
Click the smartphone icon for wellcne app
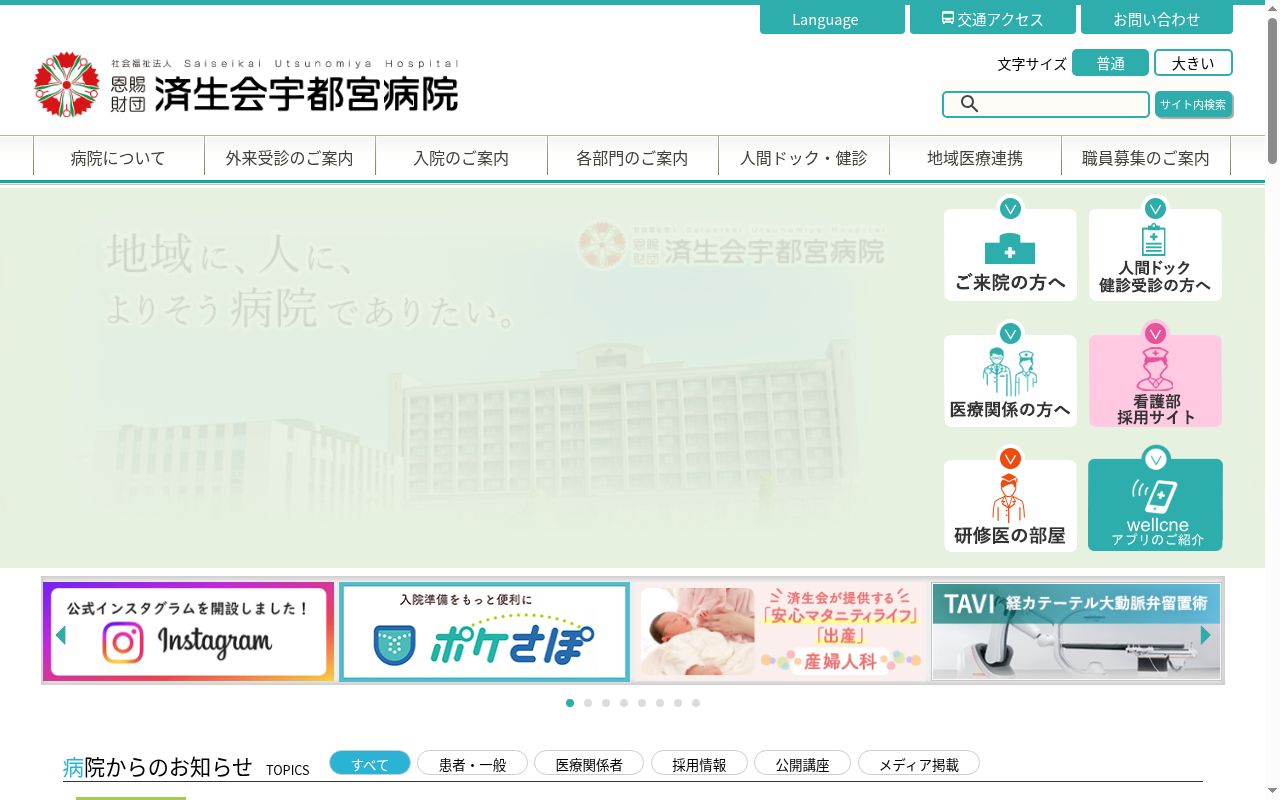[x=1154, y=497]
